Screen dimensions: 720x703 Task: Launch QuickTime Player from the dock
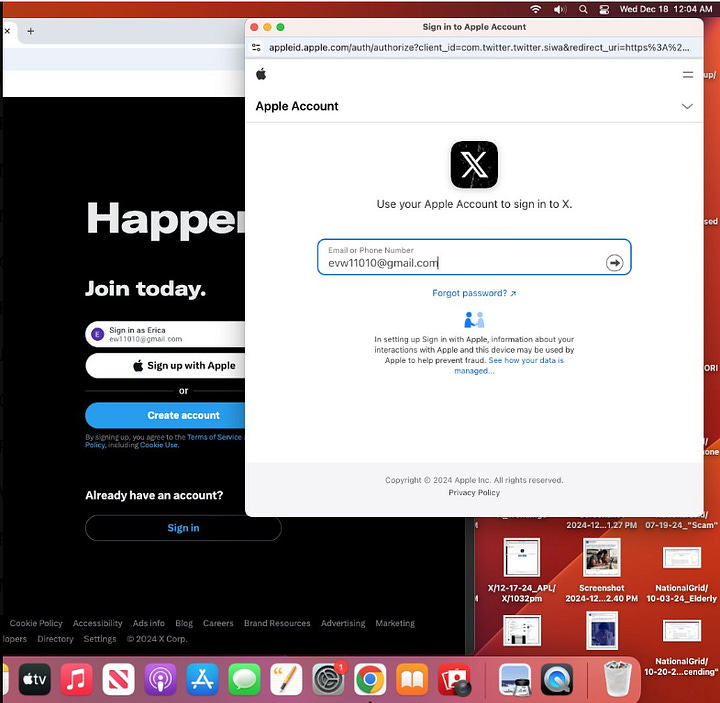[x=557, y=679]
